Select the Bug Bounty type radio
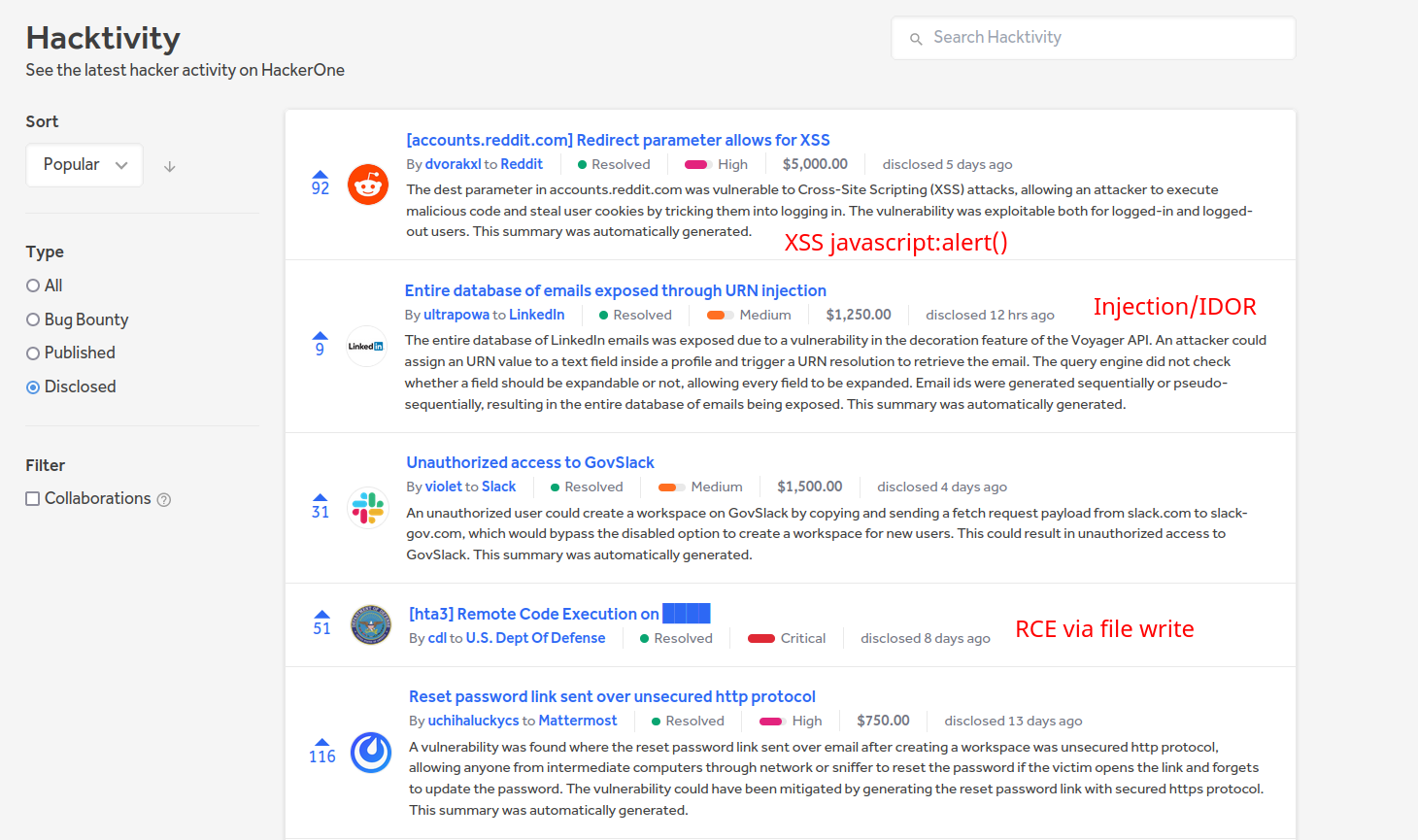 (33, 319)
